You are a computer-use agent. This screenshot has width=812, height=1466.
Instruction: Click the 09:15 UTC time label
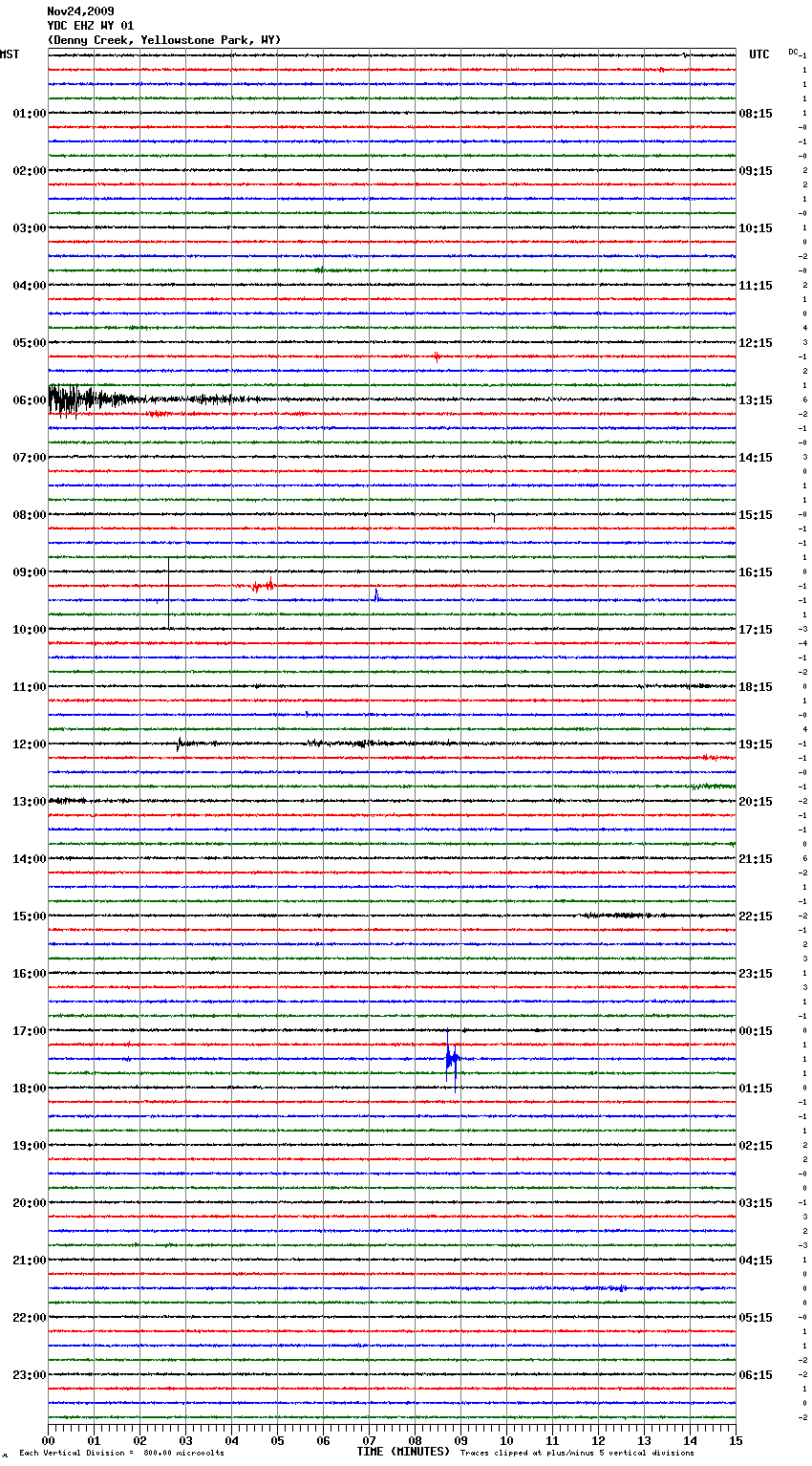[756, 171]
